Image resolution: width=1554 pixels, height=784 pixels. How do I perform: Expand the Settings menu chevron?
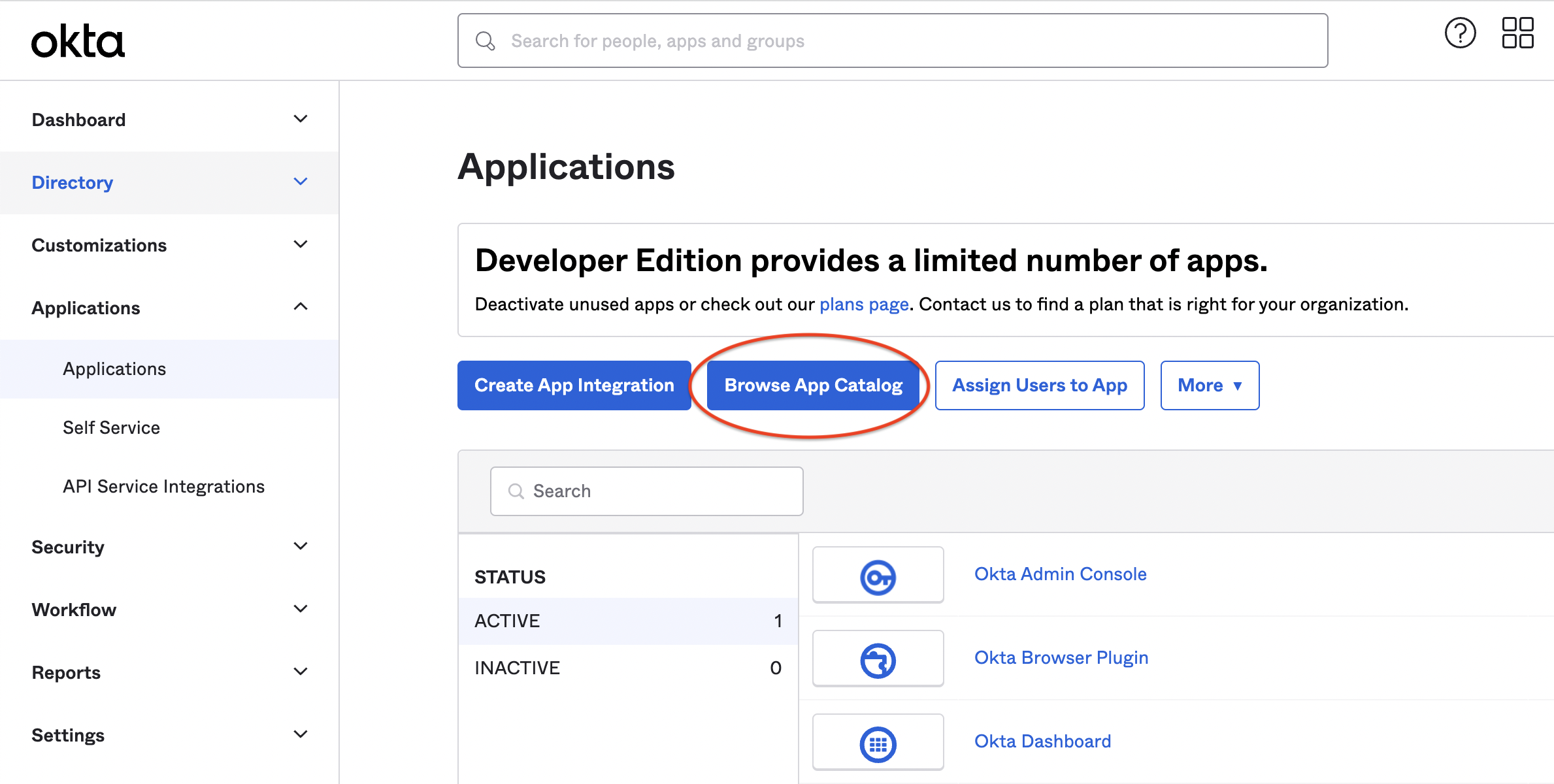[301, 734]
